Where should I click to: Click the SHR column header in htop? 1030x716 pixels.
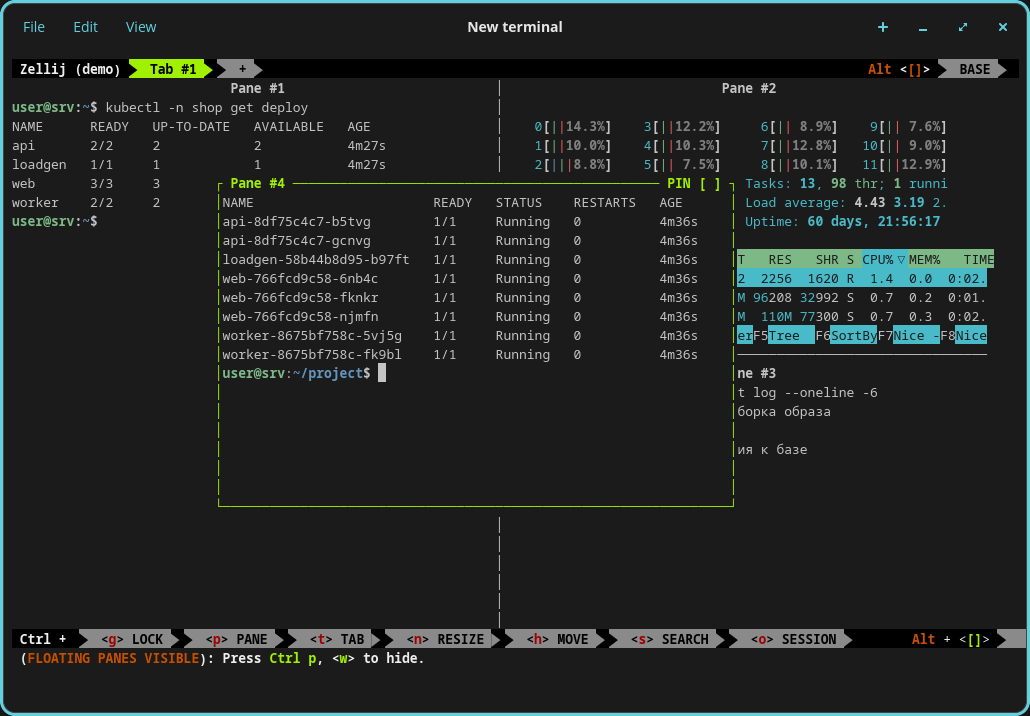tap(827, 259)
